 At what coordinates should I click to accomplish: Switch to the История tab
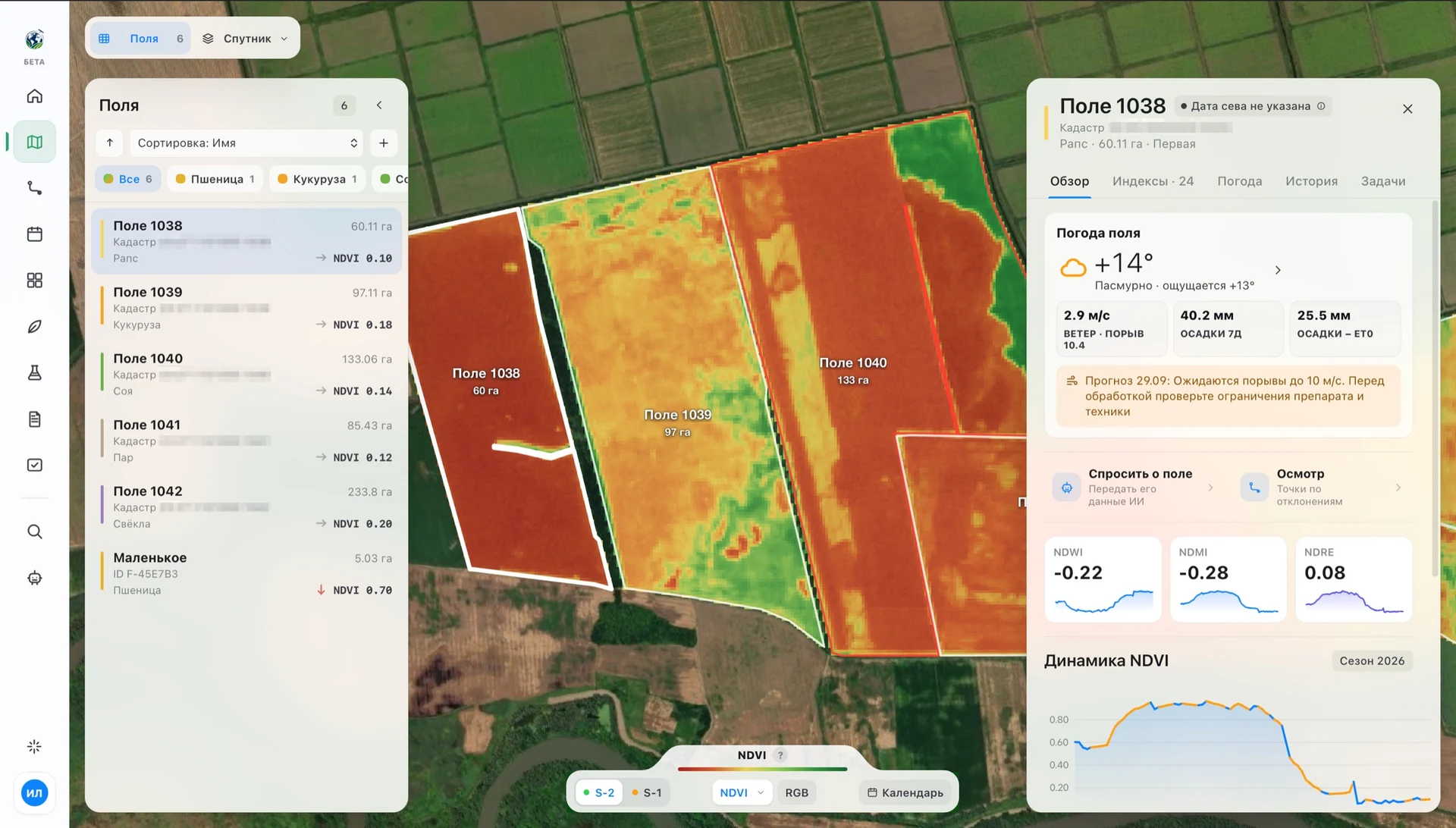(x=1311, y=181)
